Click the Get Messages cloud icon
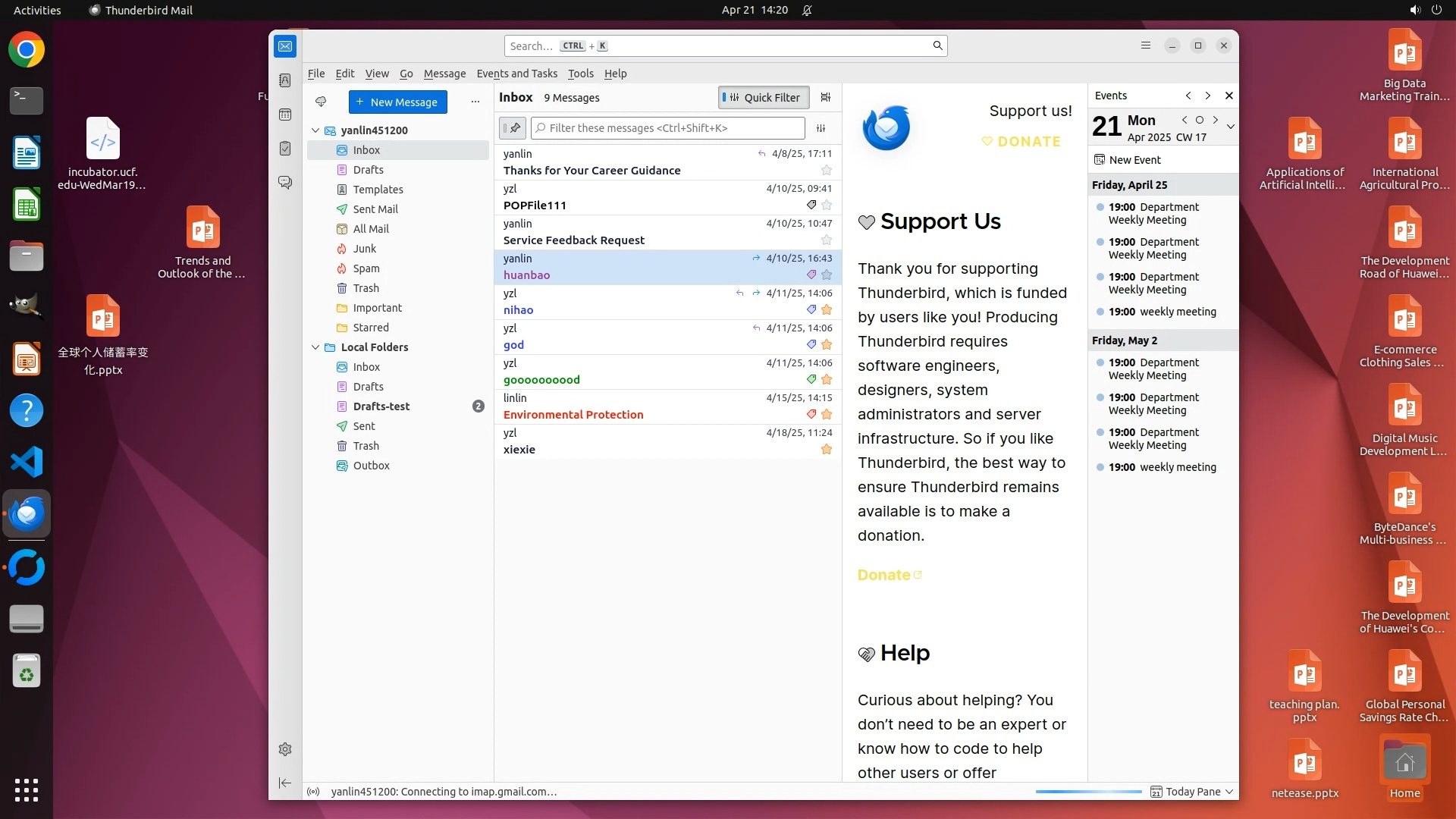 point(321,102)
